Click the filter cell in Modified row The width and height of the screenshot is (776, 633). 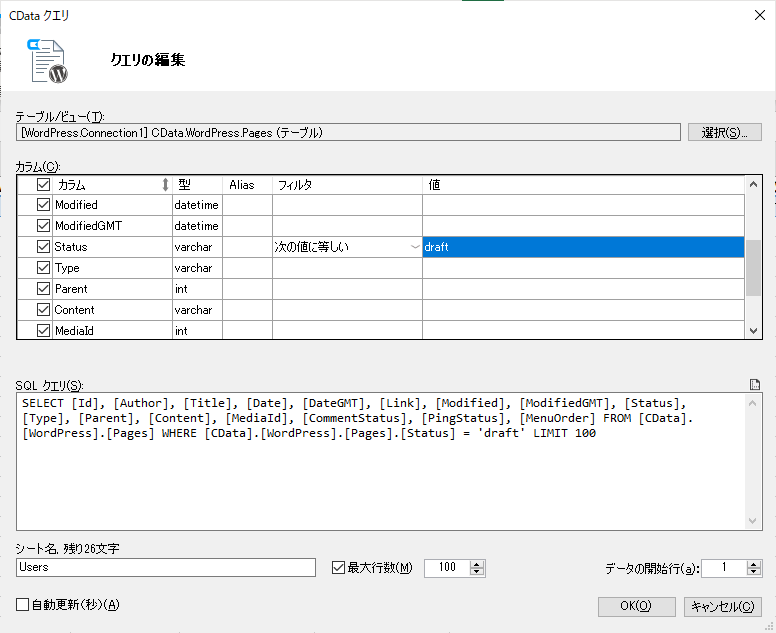(347, 205)
